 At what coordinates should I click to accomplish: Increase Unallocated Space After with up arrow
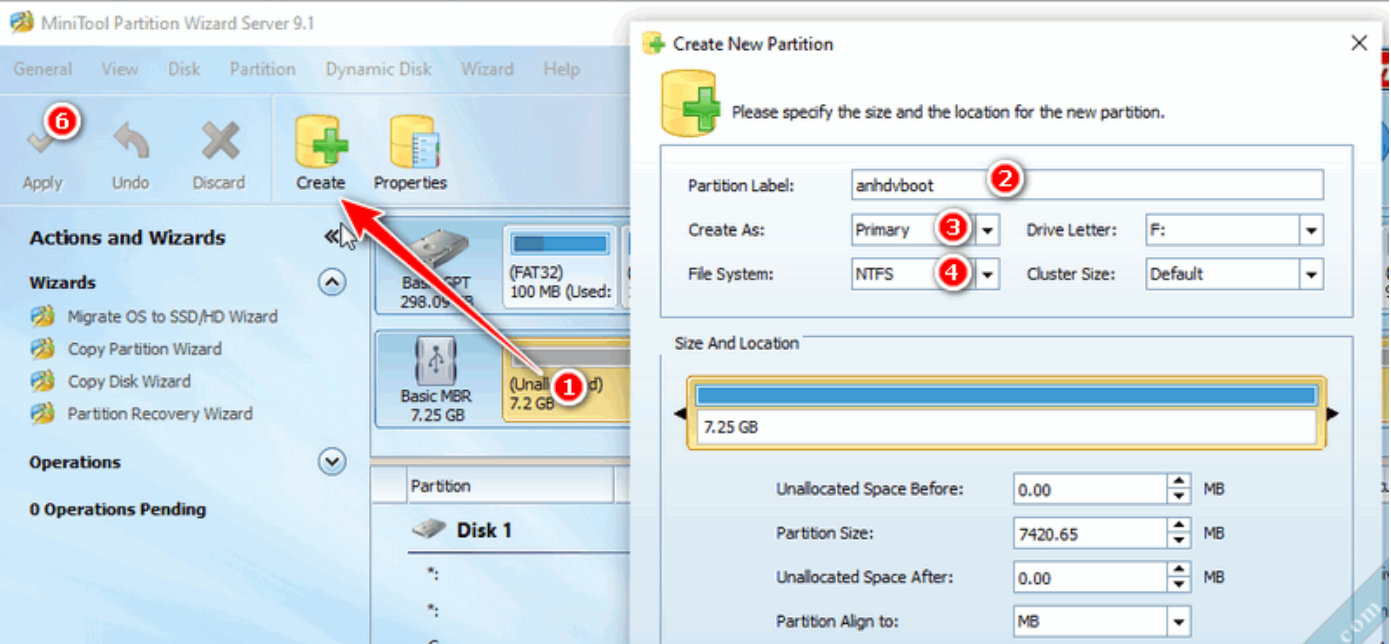point(1180,570)
